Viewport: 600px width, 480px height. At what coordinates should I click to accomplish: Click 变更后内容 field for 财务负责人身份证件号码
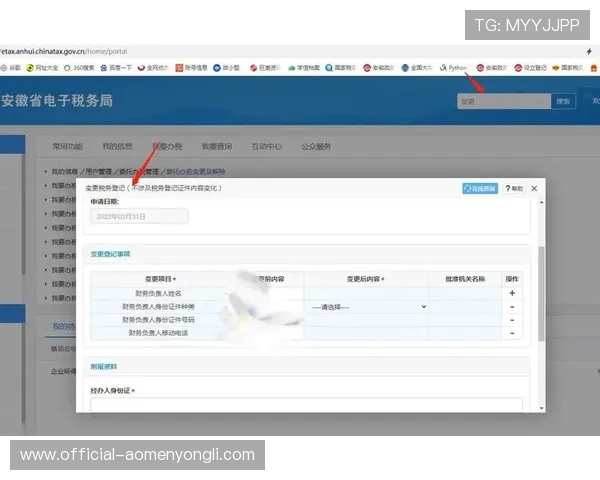tap(367, 320)
